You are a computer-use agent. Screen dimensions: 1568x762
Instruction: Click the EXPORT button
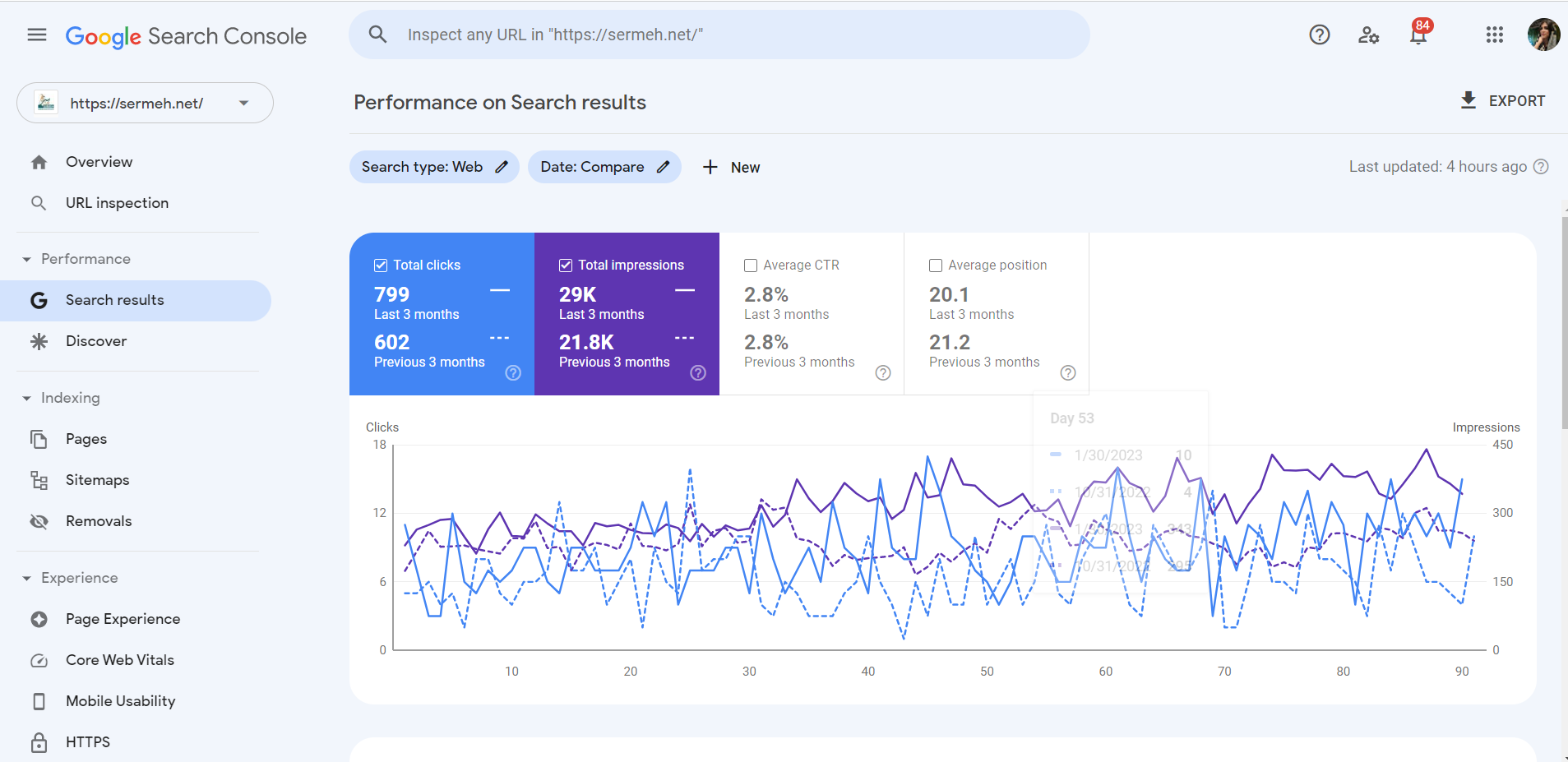click(x=1503, y=100)
